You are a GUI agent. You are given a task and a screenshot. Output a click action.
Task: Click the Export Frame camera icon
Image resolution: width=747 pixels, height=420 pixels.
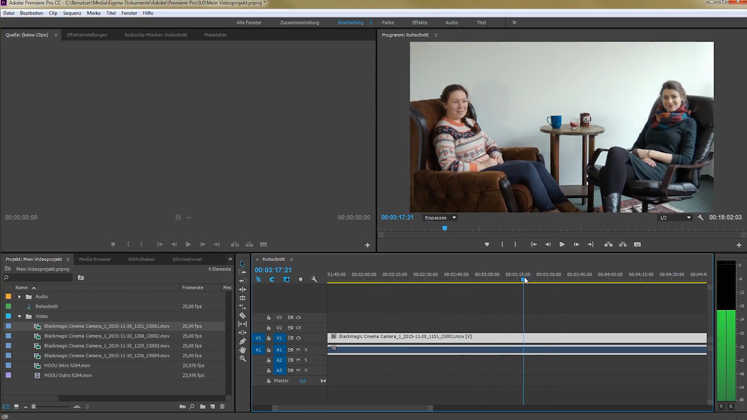[x=637, y=244]
